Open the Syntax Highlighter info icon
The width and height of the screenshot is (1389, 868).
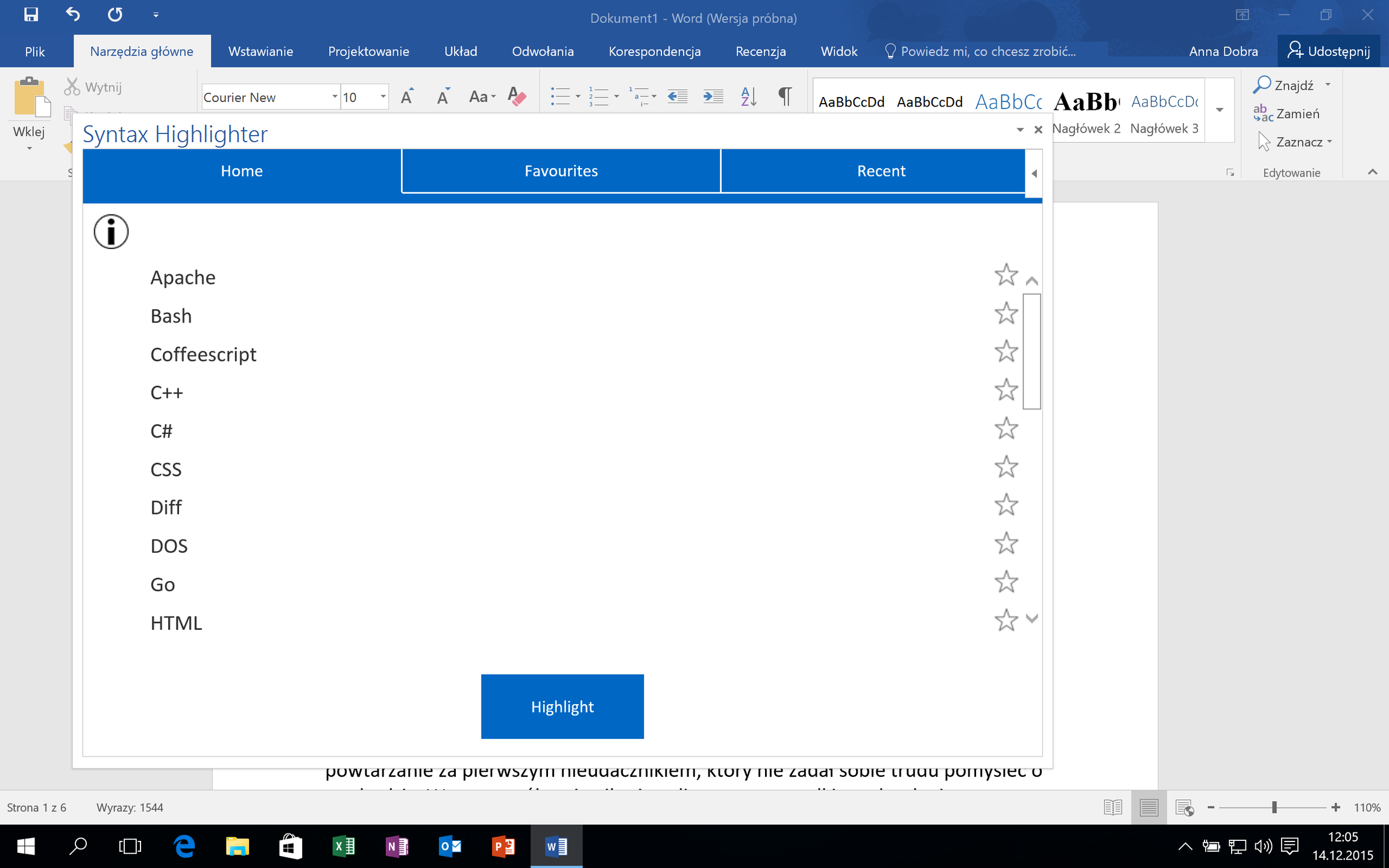point(111,231)
